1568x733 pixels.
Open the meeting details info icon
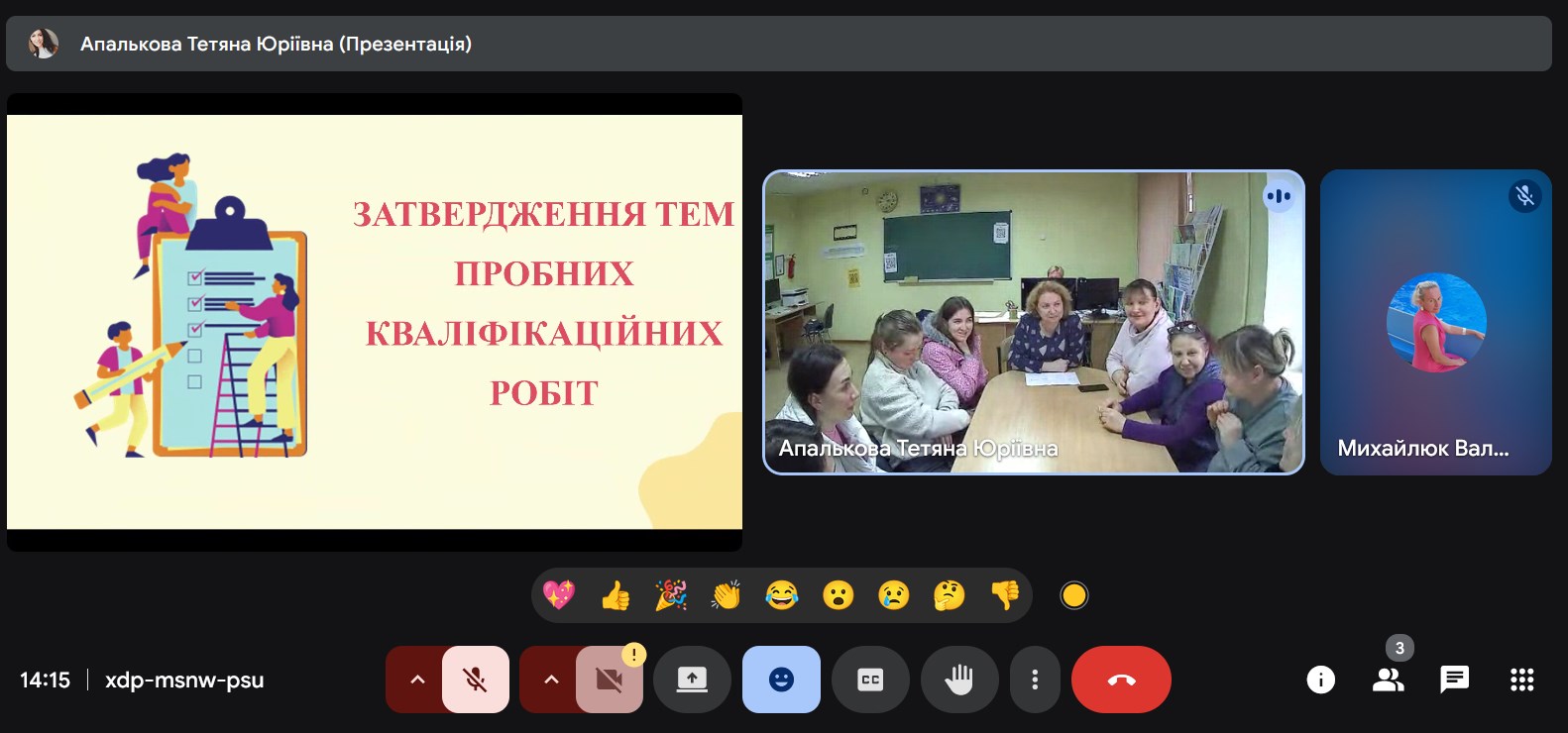(1320, 680)
